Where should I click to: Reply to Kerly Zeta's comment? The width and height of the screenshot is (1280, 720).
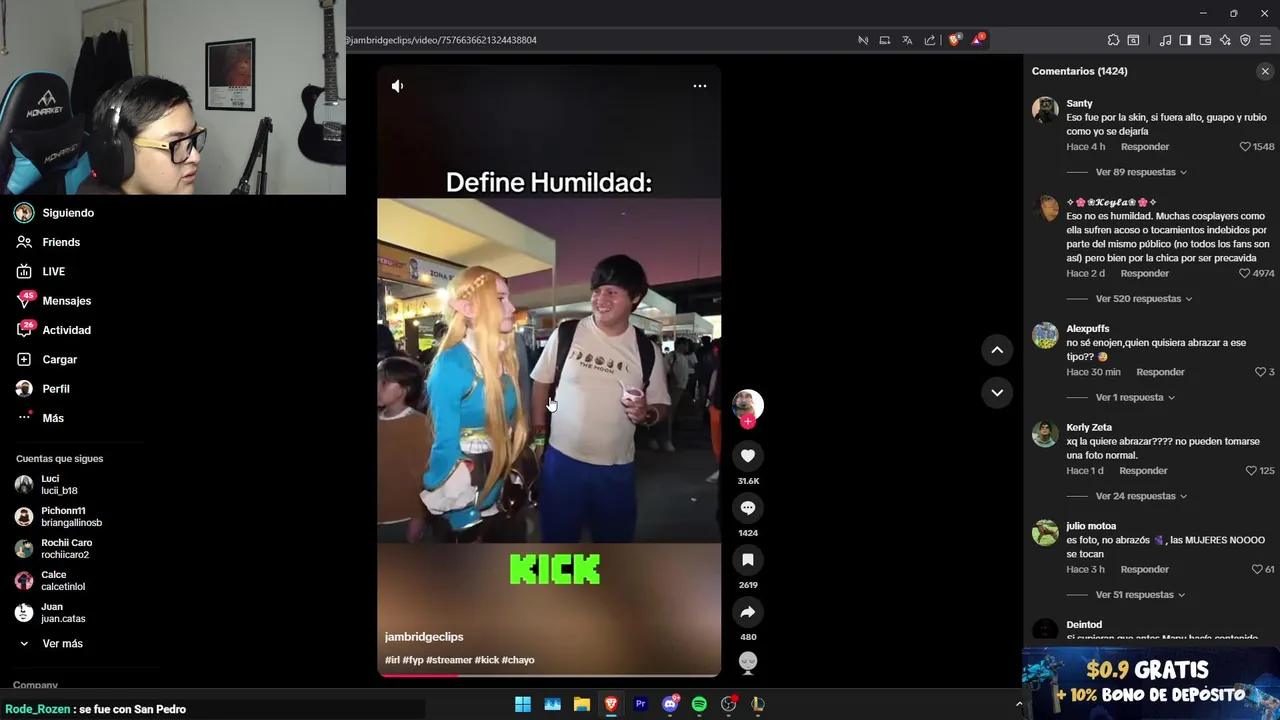(x=1143, y=471)
